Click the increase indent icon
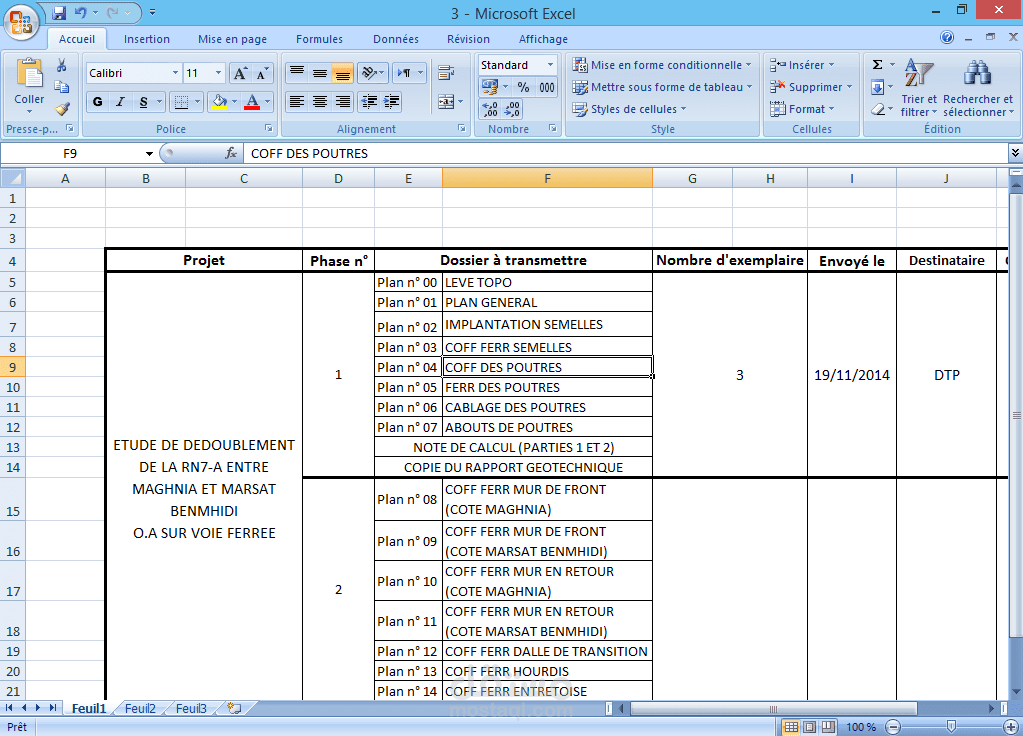1023x736 pixels. pyautogui.click(x=391, y=101)
